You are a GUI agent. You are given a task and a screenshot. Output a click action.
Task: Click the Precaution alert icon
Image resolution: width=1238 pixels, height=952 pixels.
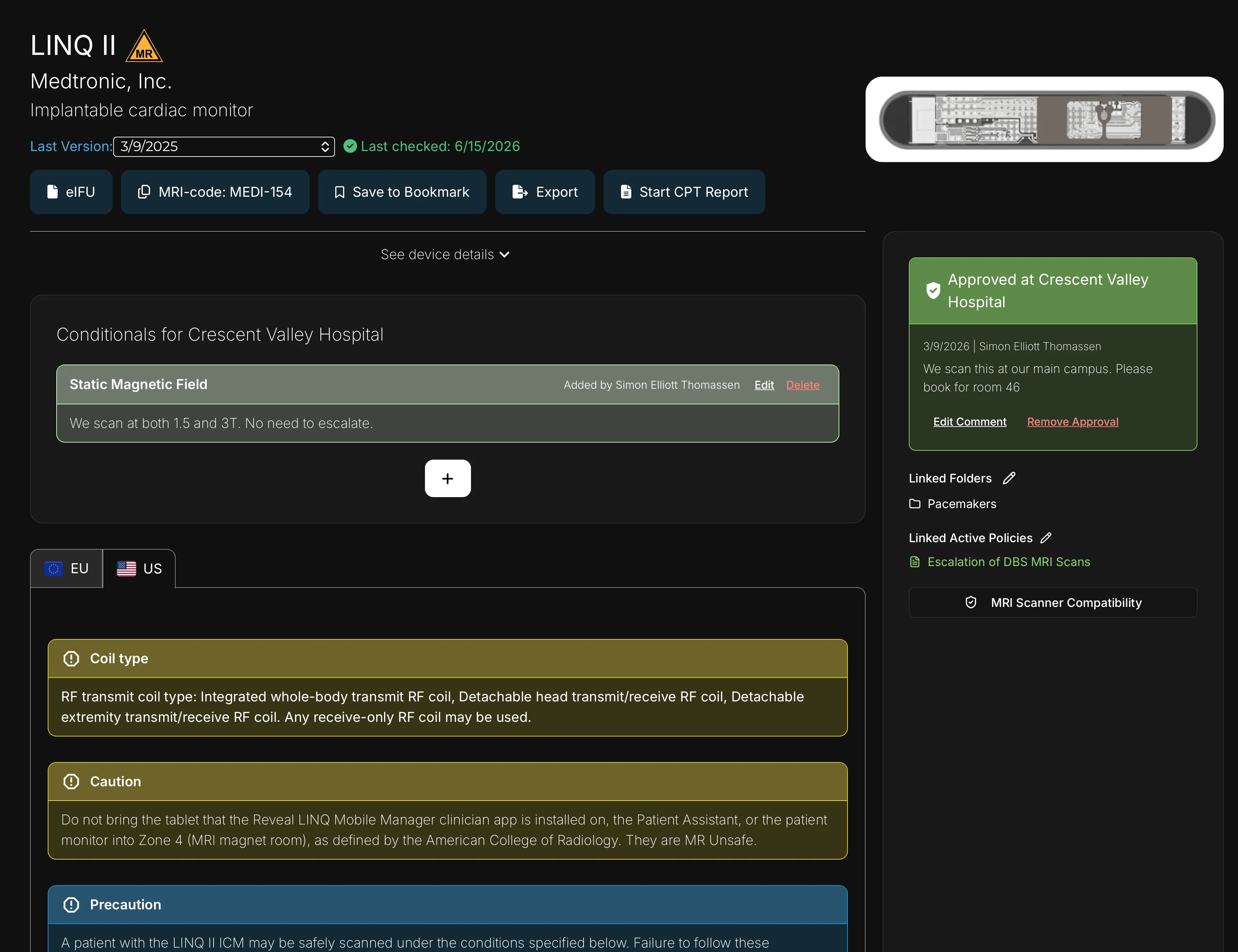[x=71, y=904]
